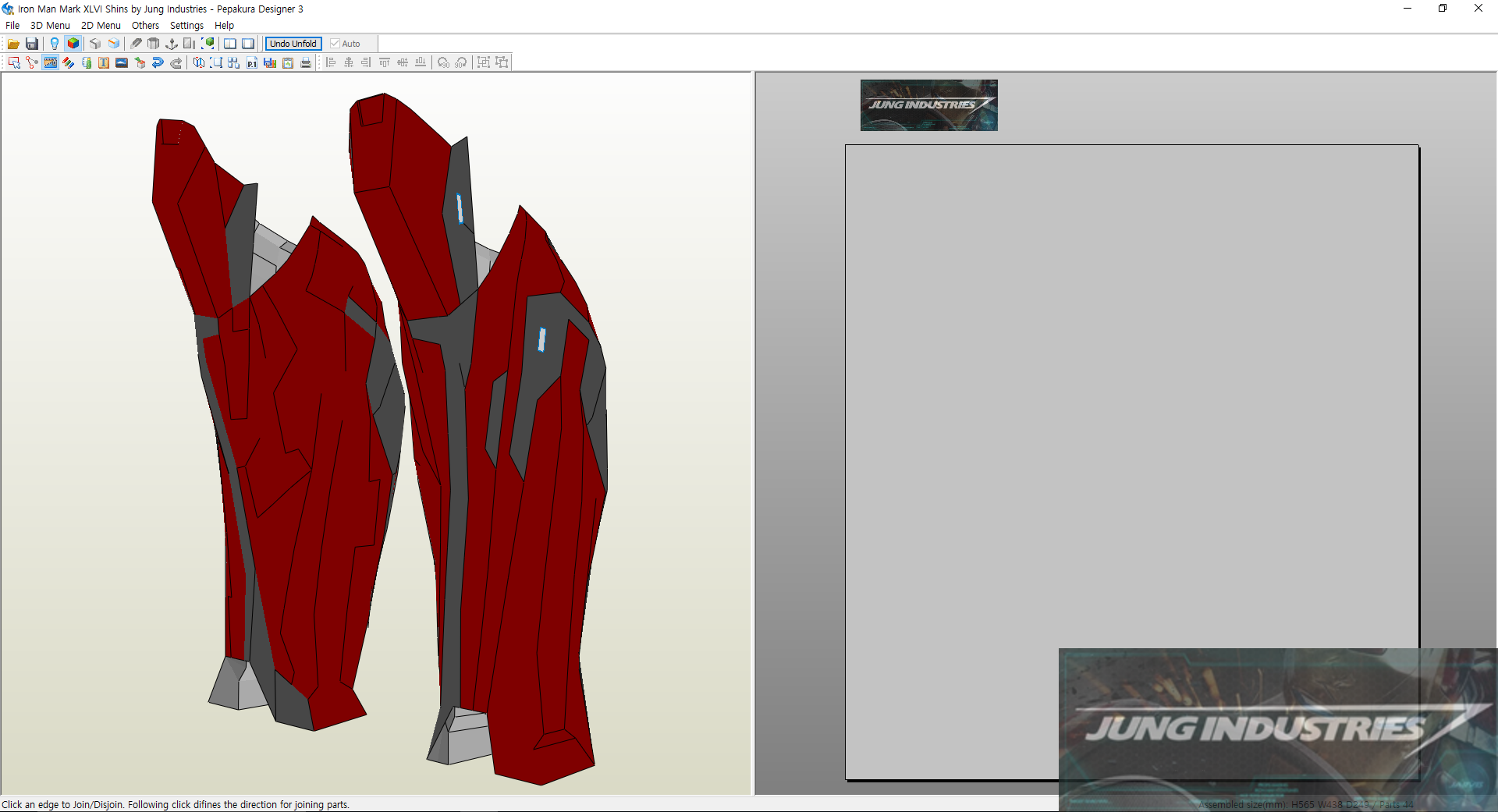This screenshot has height=812, width=1498.
Task: Click the gray cube view icon
Action: click(x=95, y=44)
